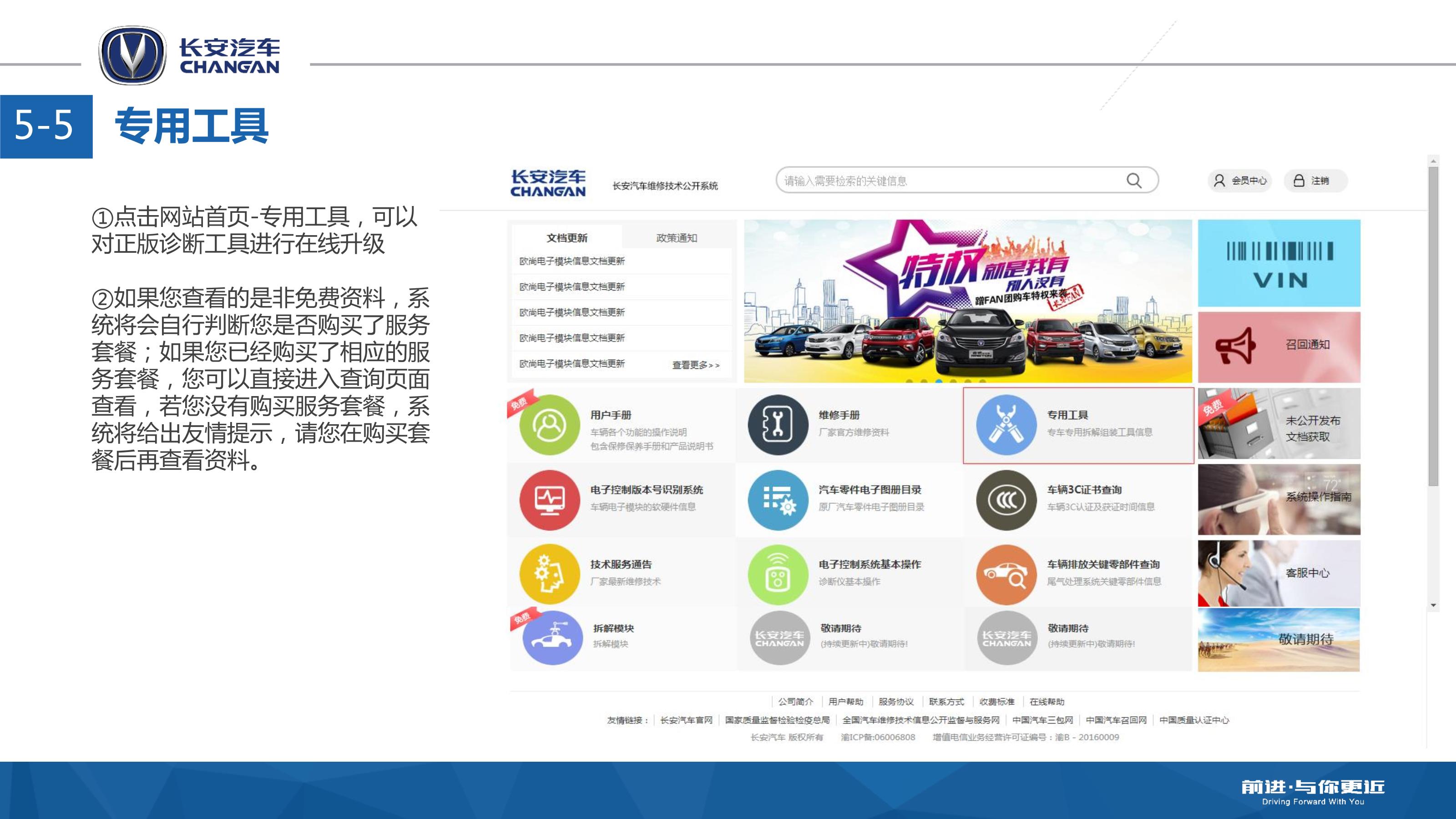
Task: Click the blue 专用工具 pliers icon
Action: [x=1006, y=425]
